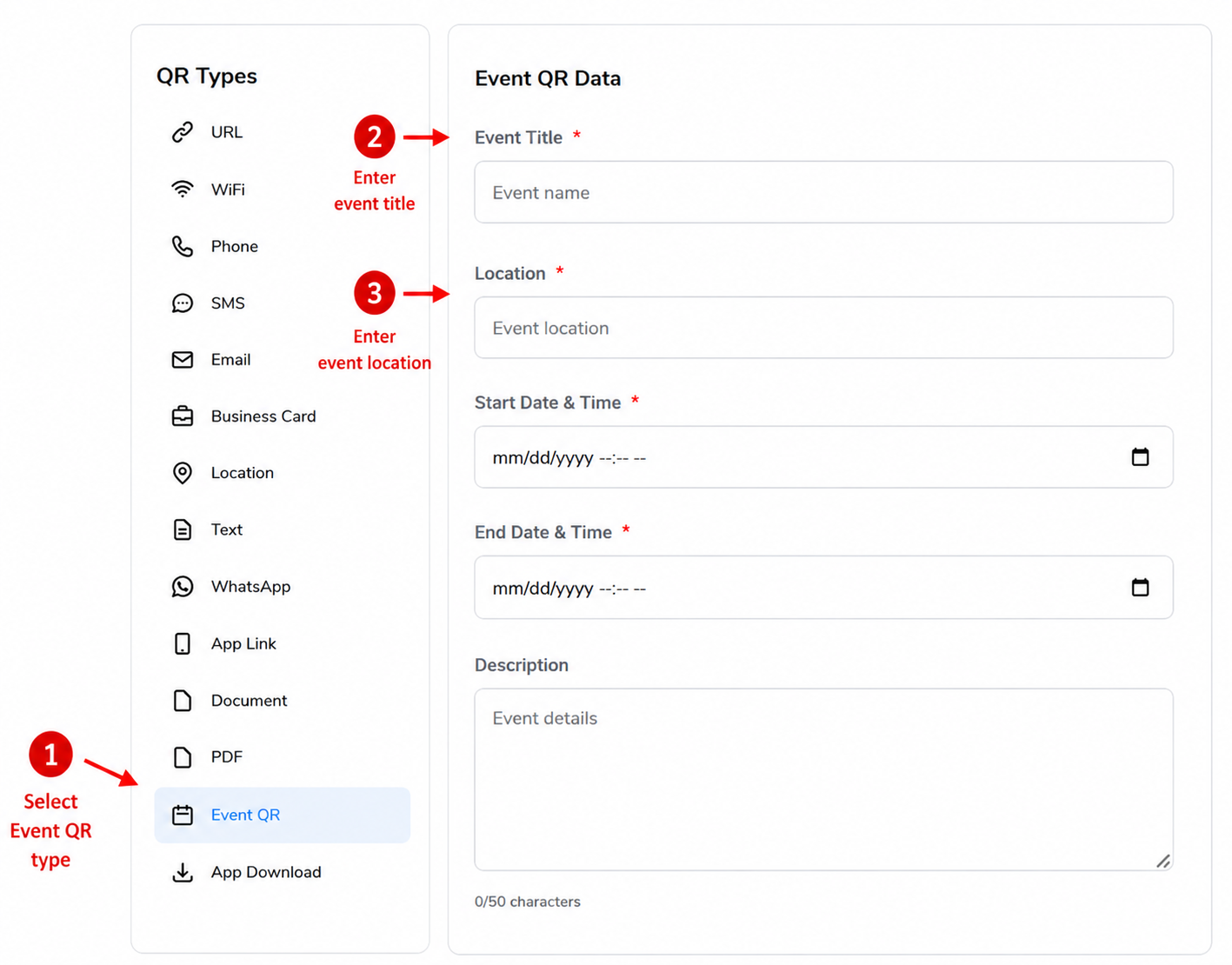The height and width of the screenshot is (965, 1232).
Task: Click the Location map pin icon
Action: (183, 473)
